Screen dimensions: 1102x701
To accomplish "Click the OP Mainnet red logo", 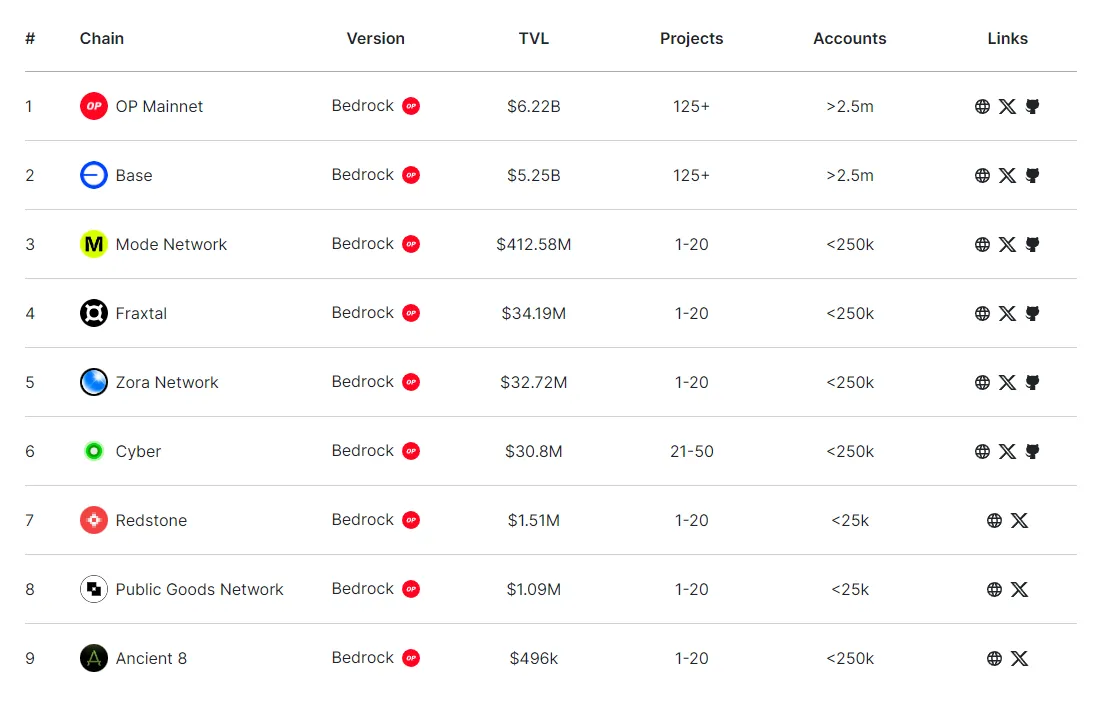I will point(94,106).
